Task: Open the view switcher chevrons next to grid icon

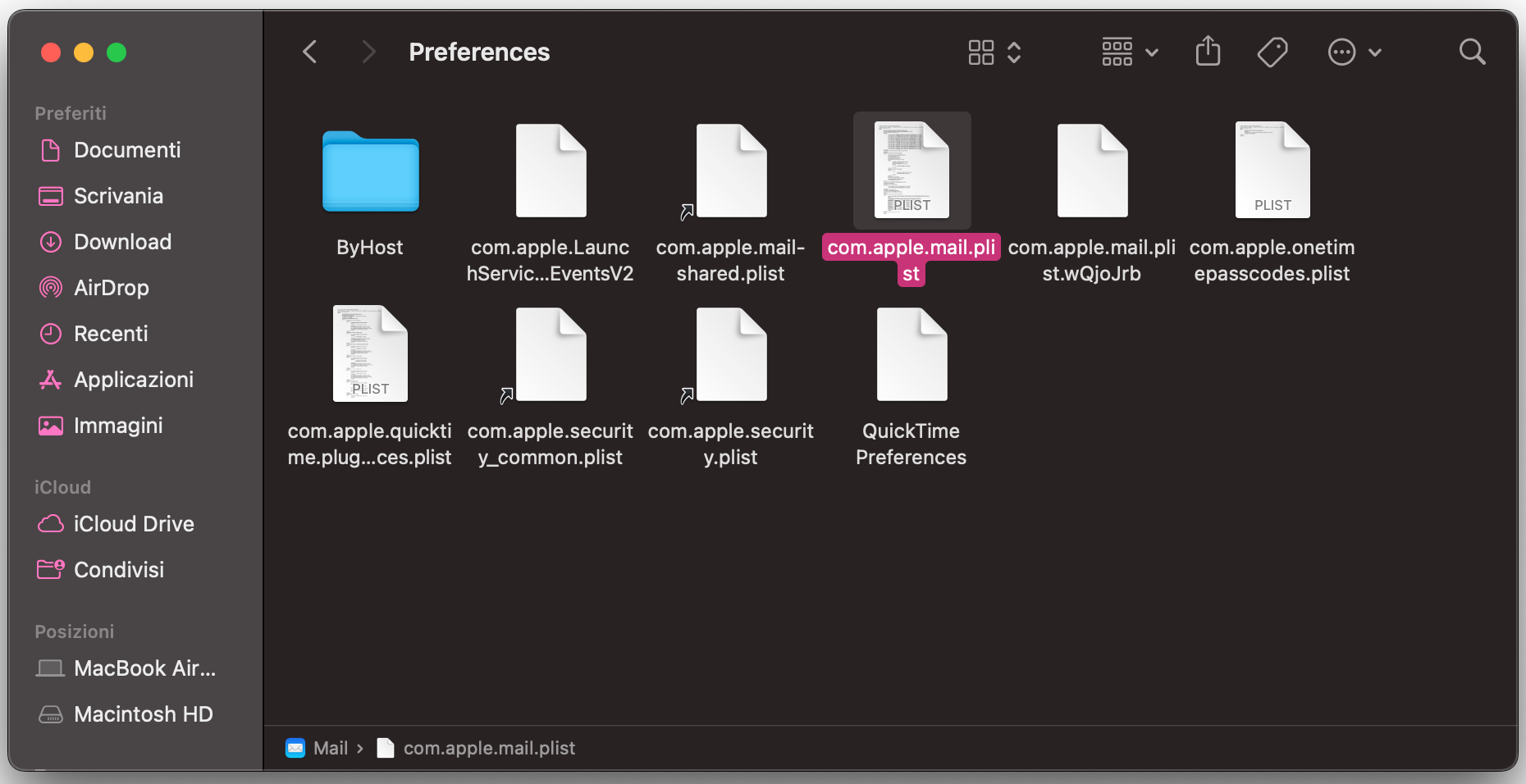Action: click(1015, 52)
